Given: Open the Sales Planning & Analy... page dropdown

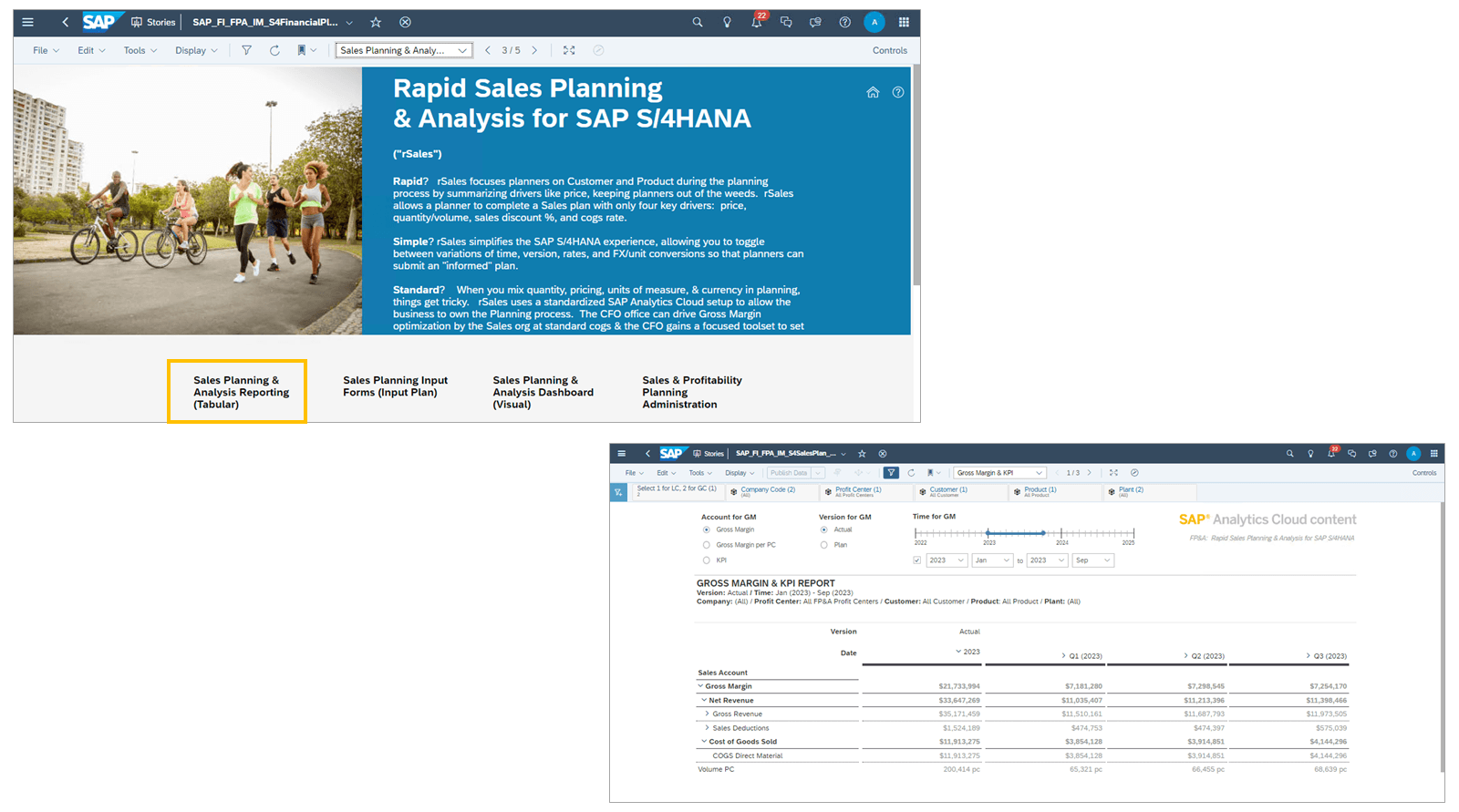Looking at the screenshot, I should tap(404, 50).
